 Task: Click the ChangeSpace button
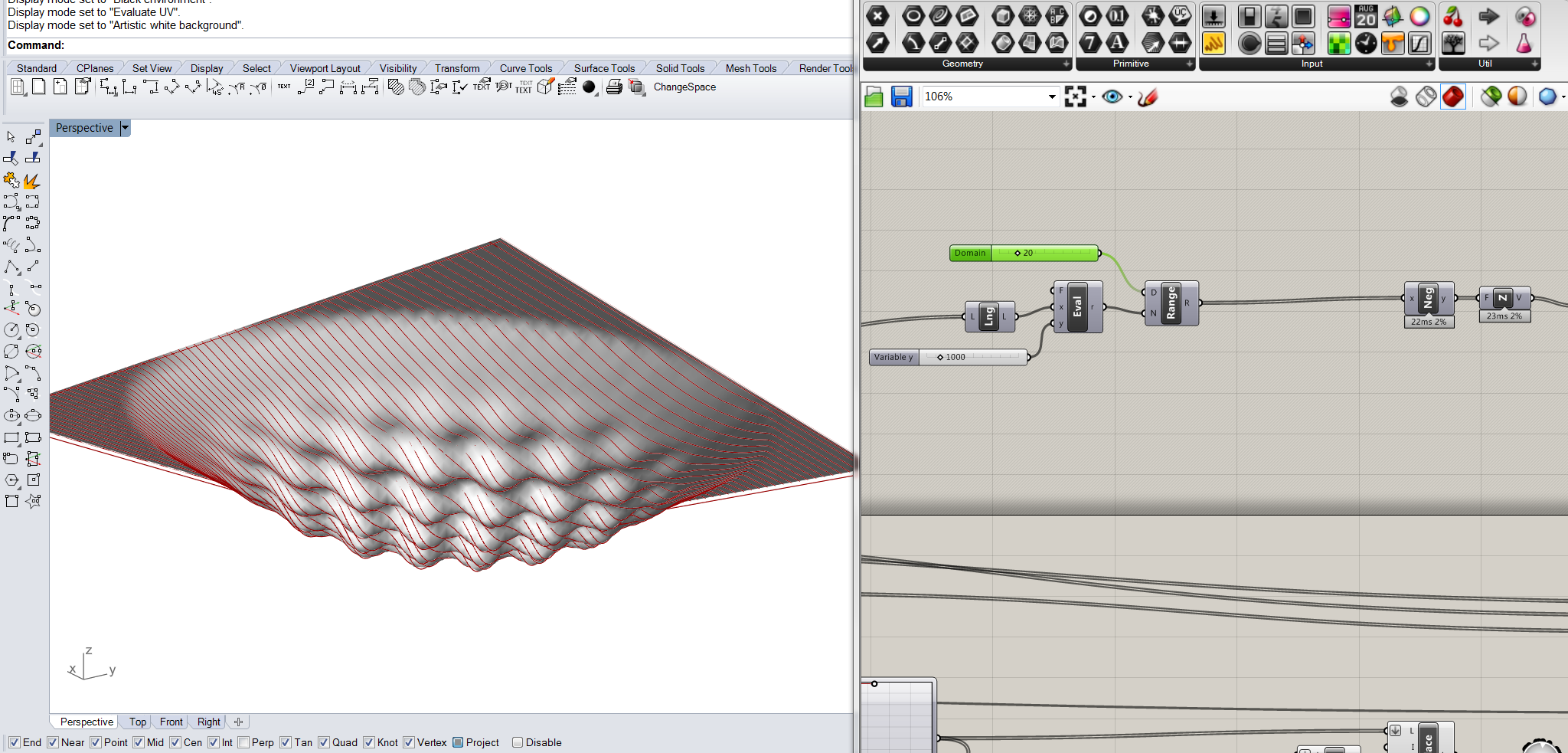(x=684, y=87)
